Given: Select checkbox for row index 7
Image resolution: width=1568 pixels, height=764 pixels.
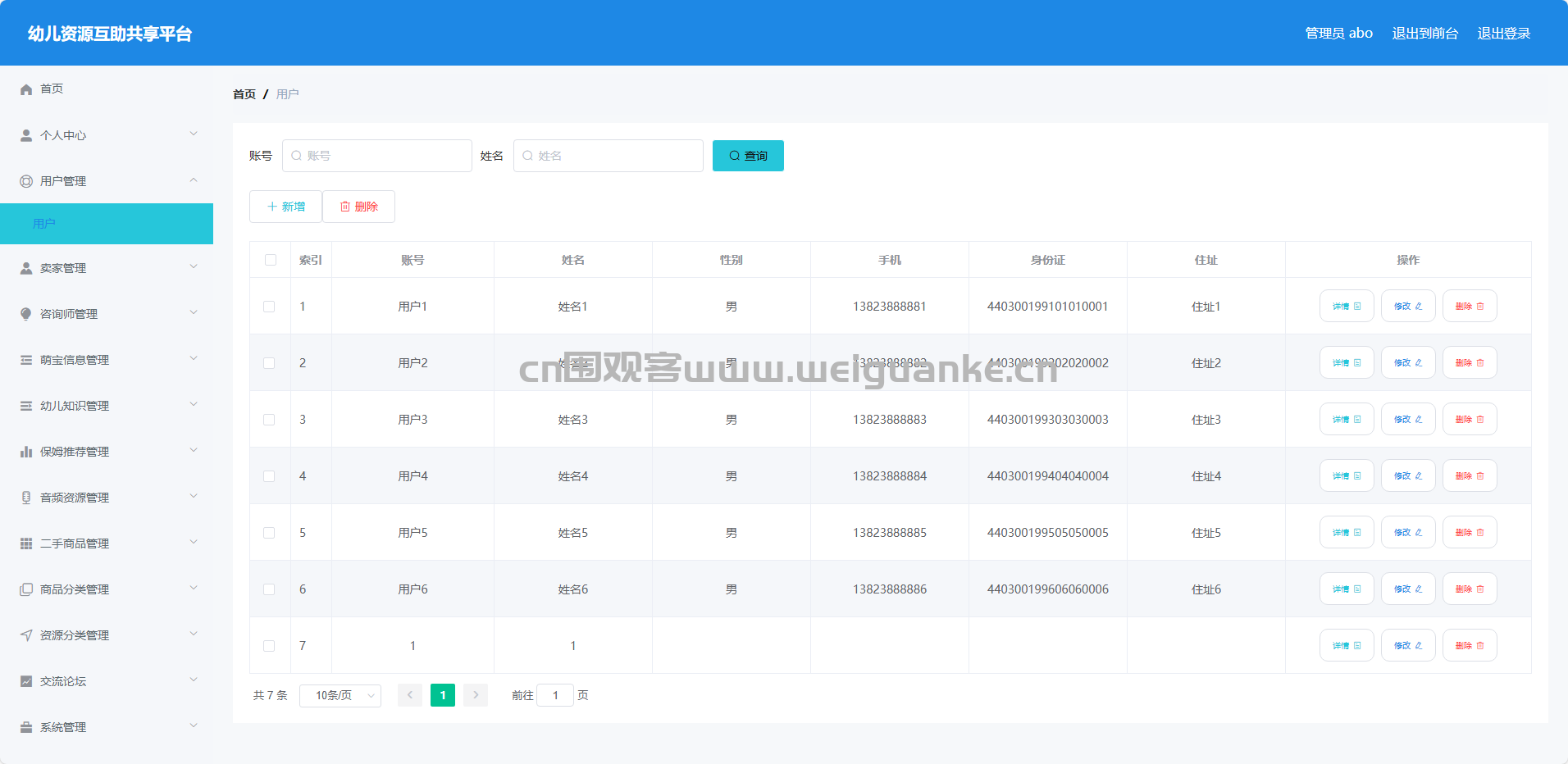Looking at the screenshot, I should click(x=269, y=646).
